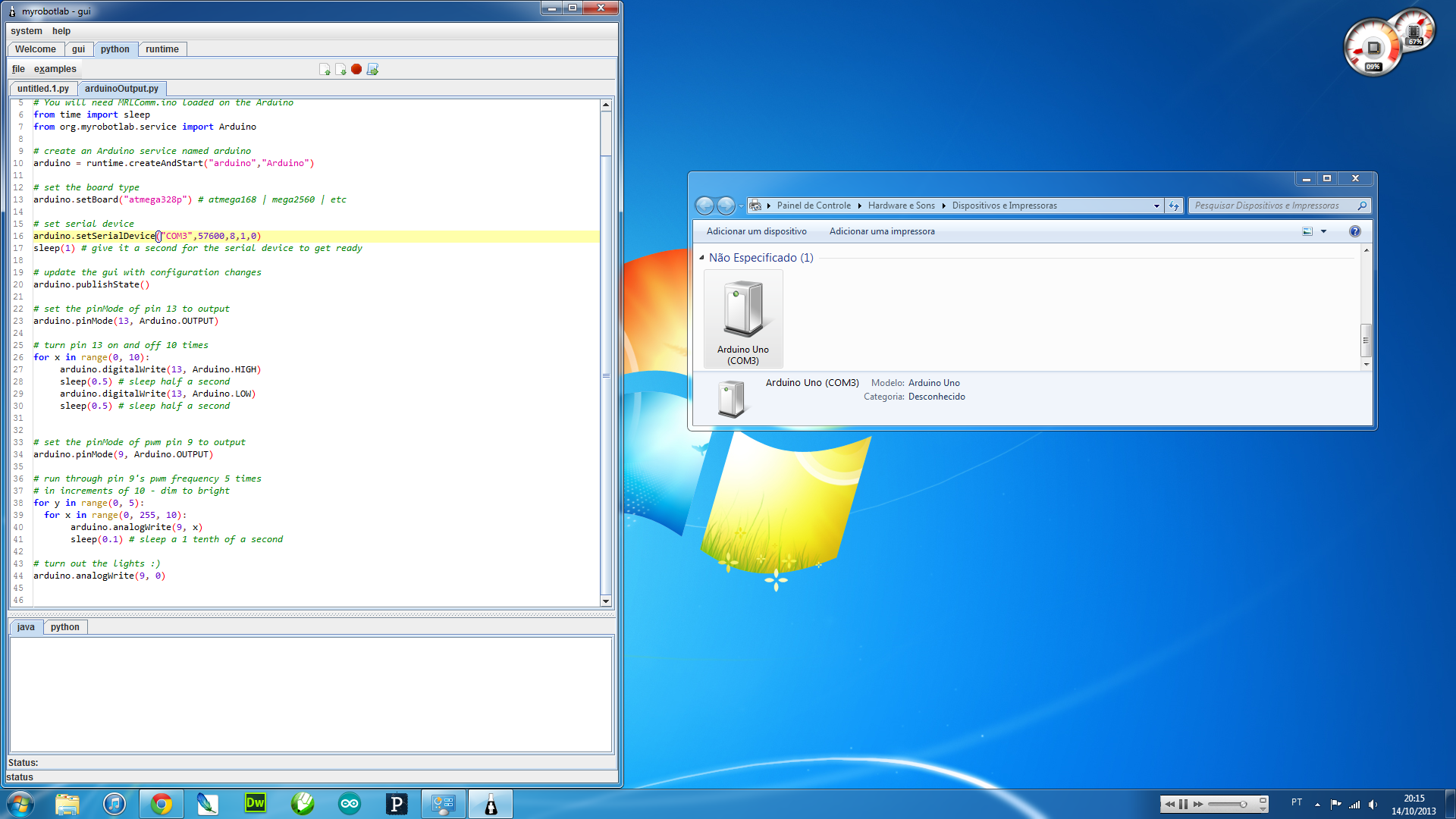Switch to the Welcome tab
This screenshot has width=1456, height=819.
pyautogui.click(x=36, y=49)
